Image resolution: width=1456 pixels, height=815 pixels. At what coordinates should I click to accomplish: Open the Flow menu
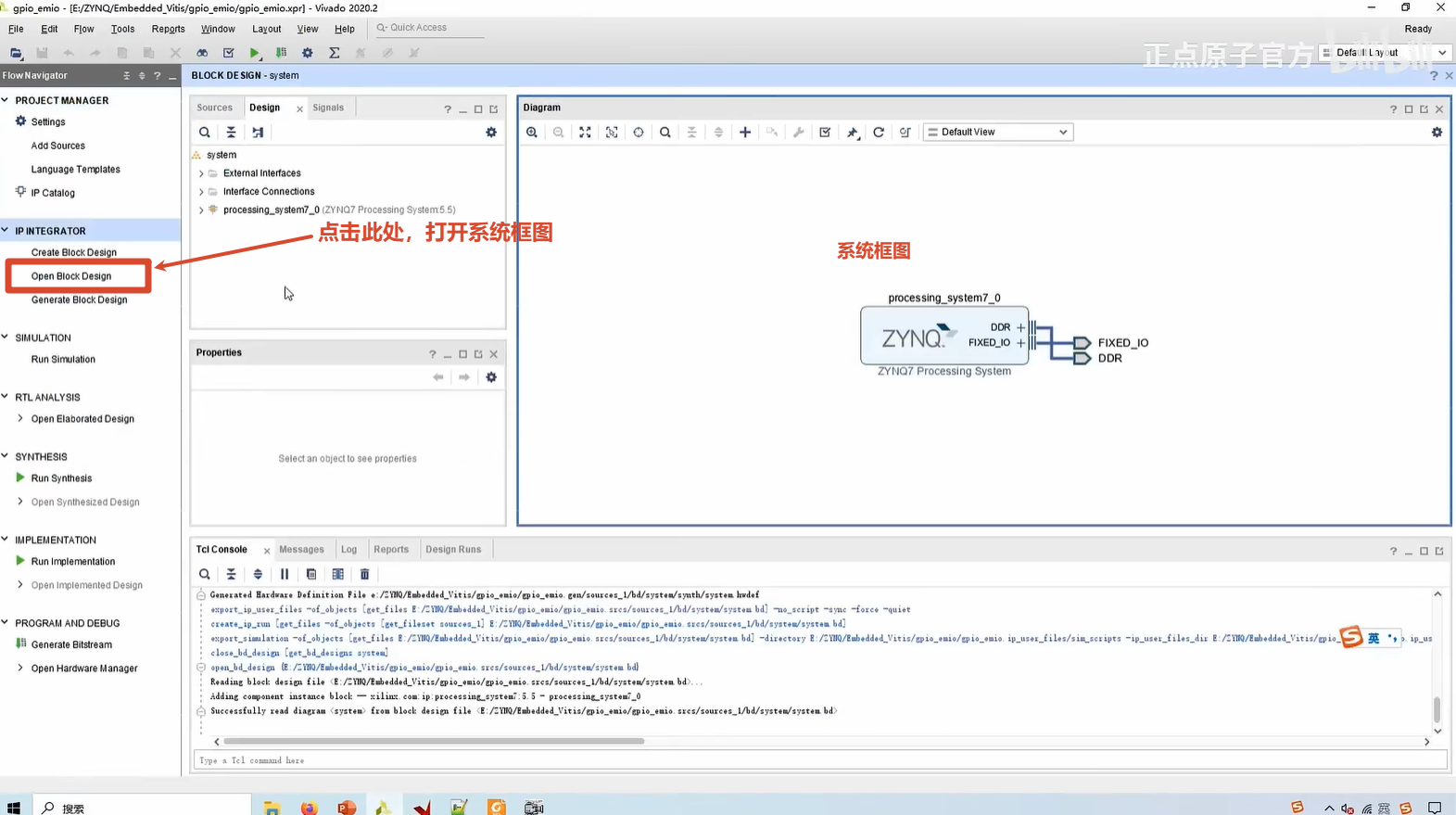[x=83, y=29]
